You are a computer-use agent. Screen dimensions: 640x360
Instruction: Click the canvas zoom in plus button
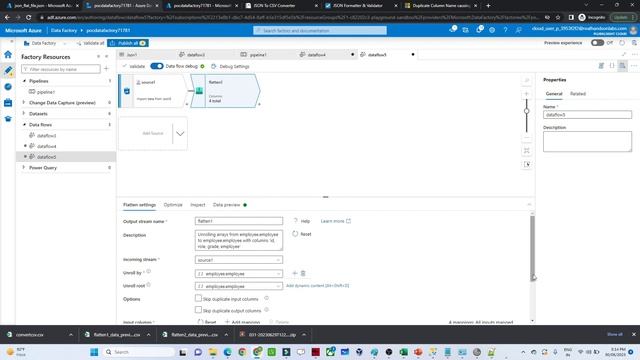coord(527,94)
